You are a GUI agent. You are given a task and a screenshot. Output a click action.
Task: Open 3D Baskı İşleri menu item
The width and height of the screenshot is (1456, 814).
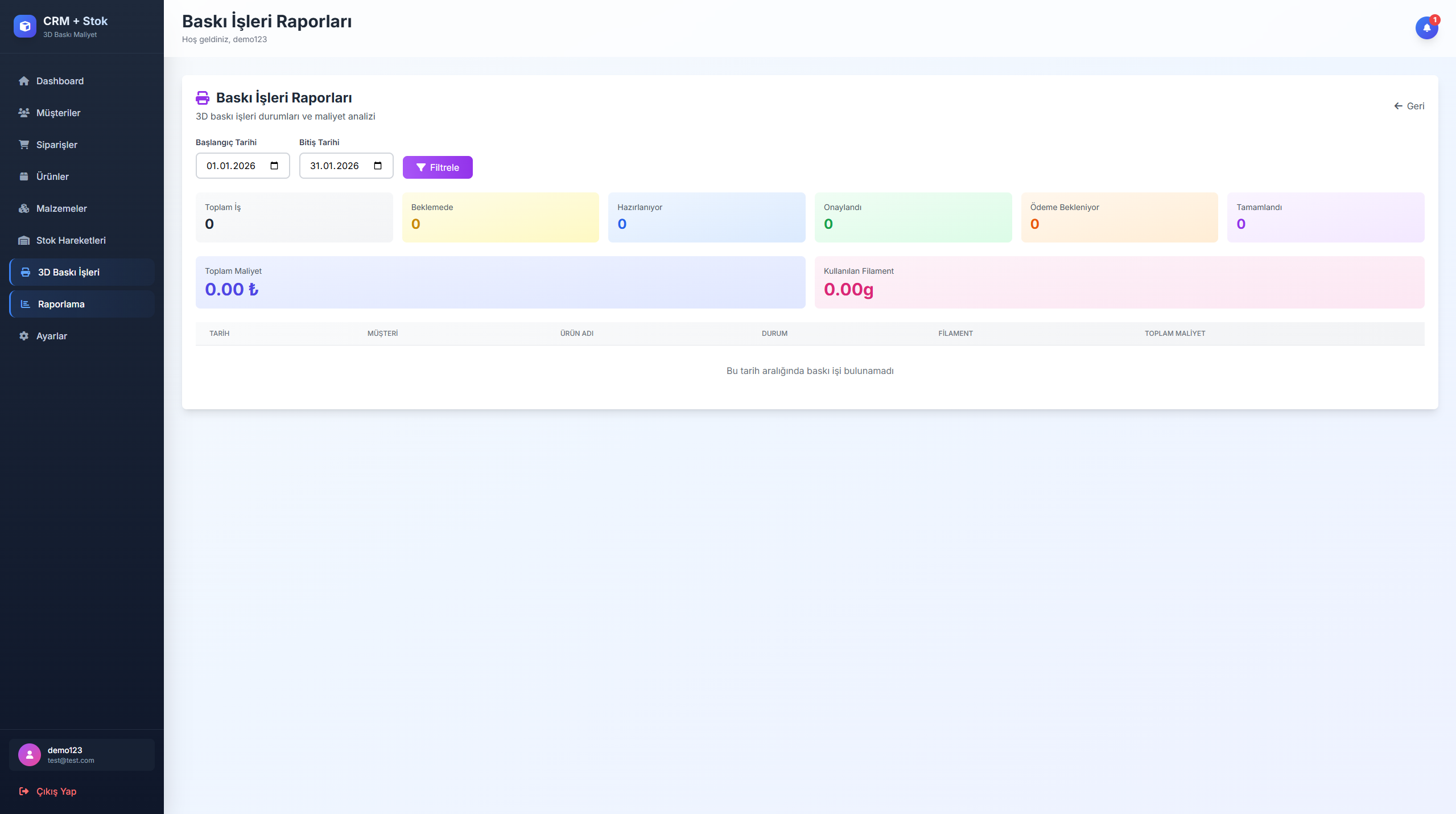[x=68, y=272]
